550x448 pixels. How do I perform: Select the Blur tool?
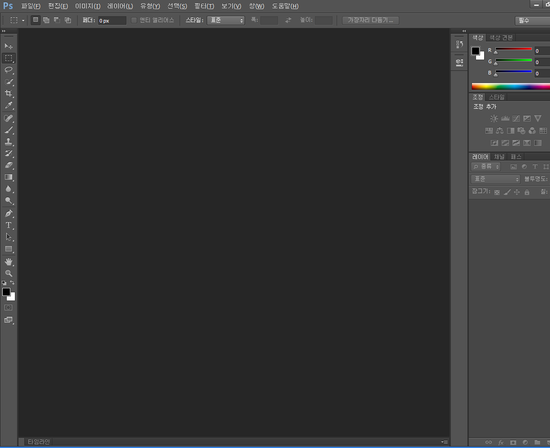(x=8, y=189)
